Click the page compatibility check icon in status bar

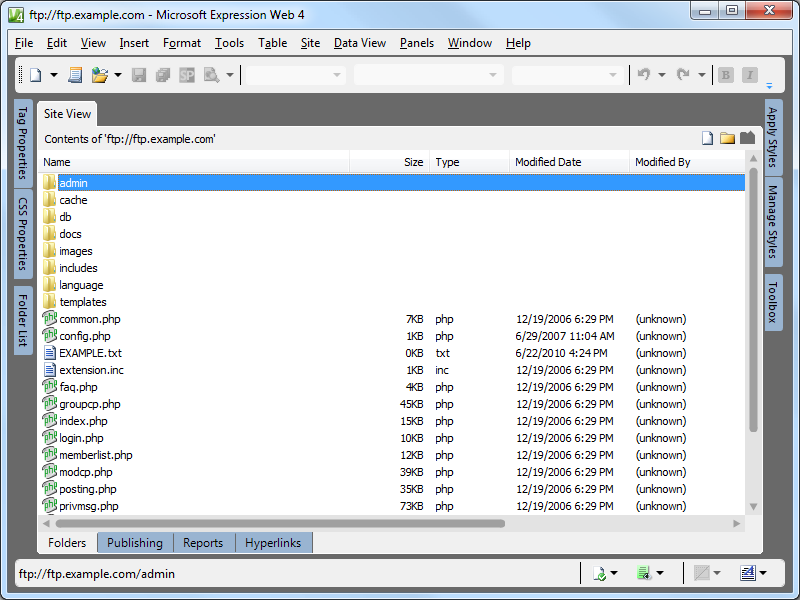(x=599, y=573)
